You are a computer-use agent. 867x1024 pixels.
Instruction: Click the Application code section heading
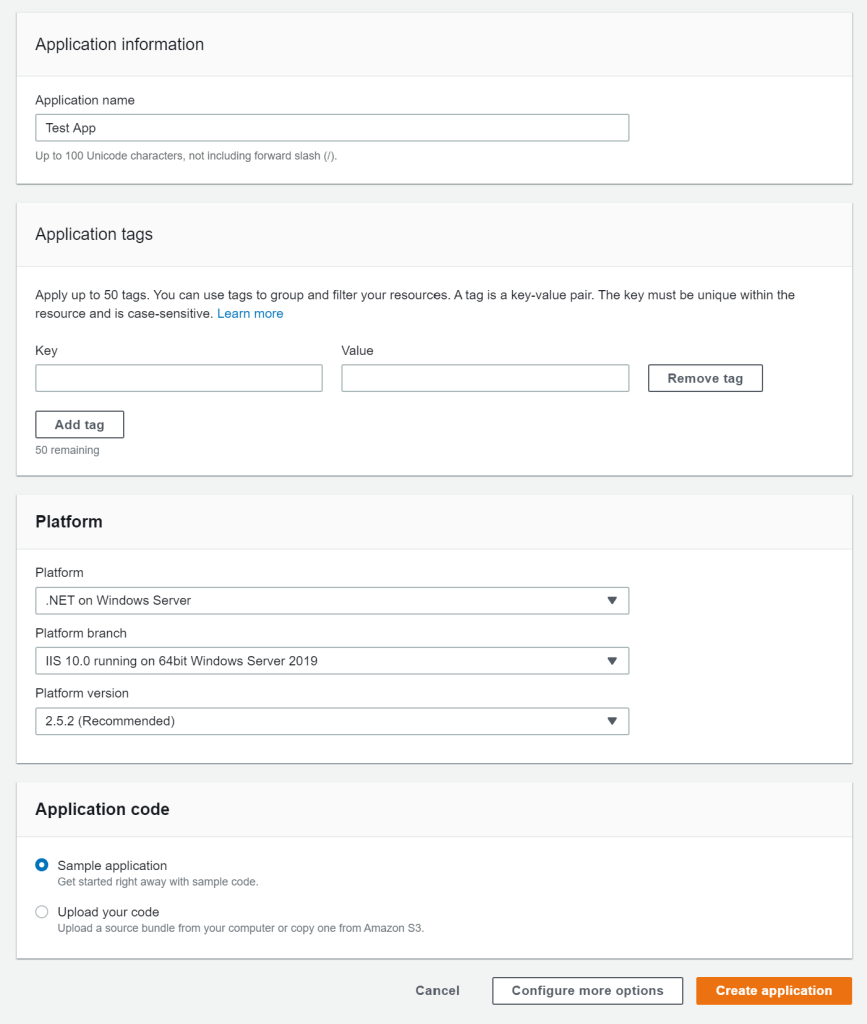[102, 809]
